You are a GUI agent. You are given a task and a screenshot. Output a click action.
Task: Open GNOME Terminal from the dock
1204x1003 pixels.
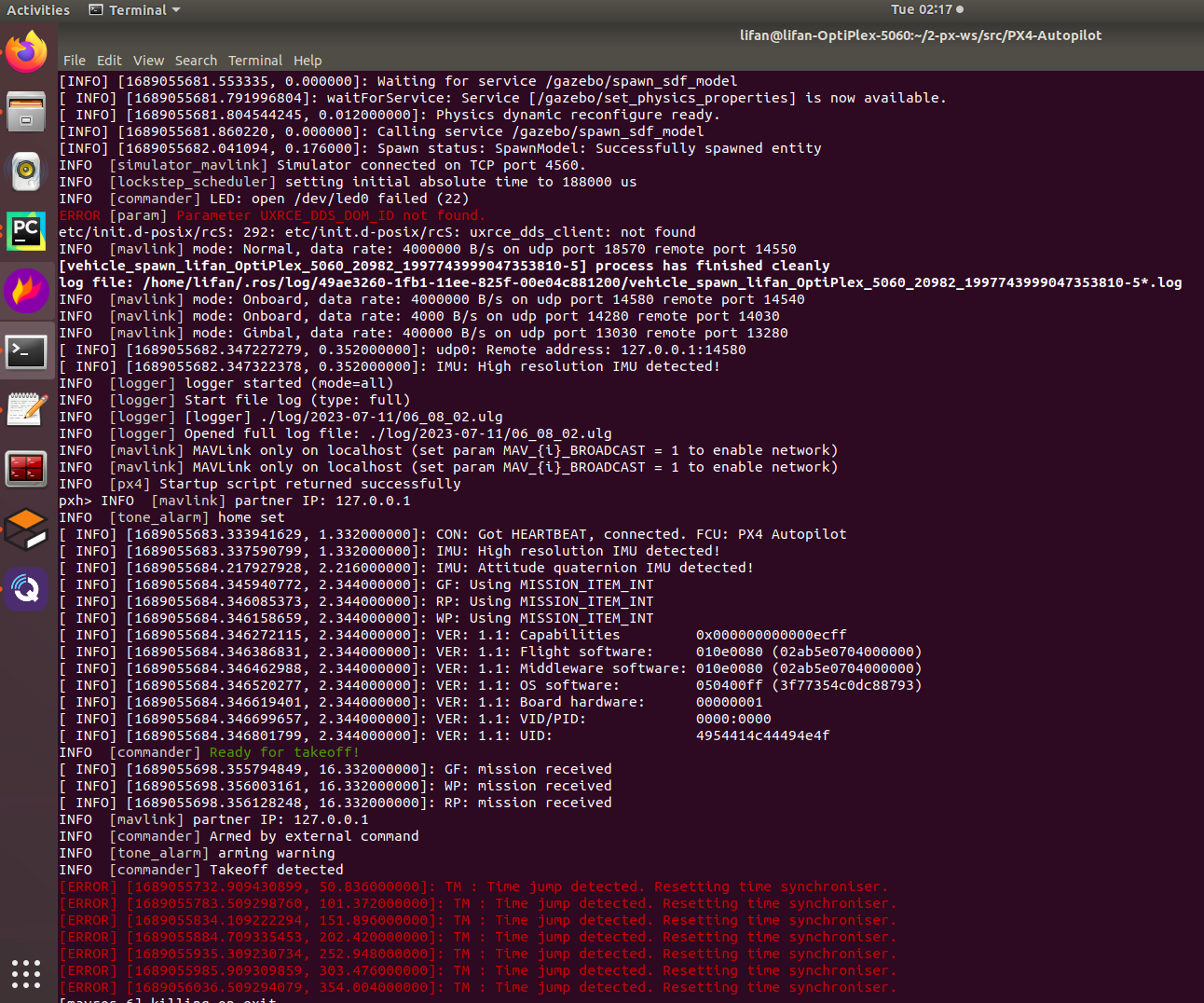tap(25, 351)
